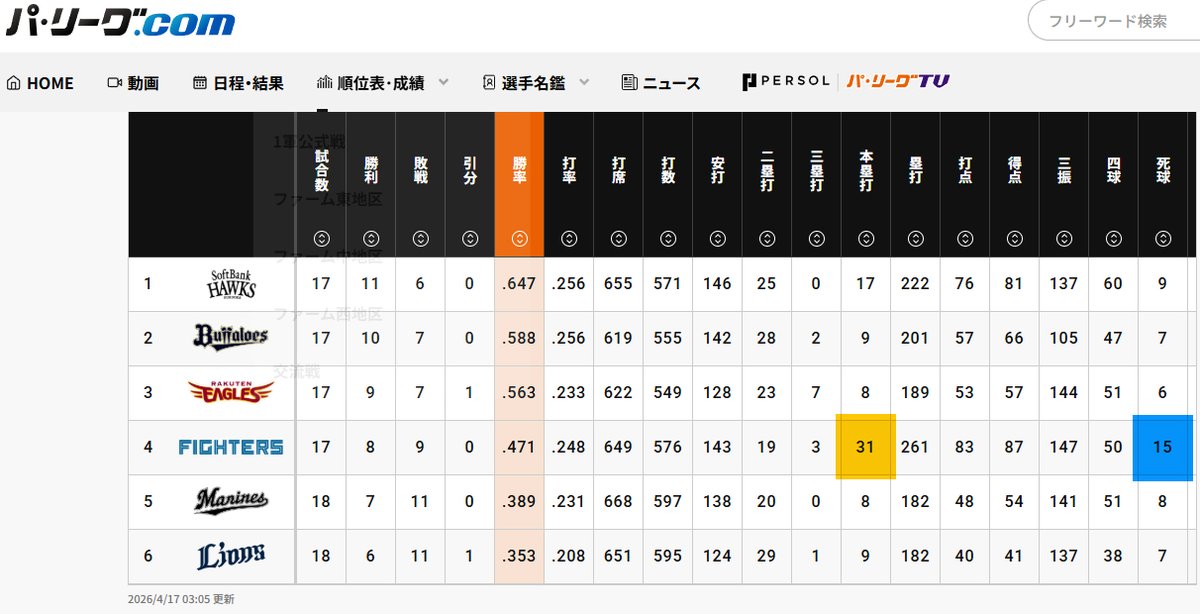Select 交流戦 in the dropdown list
1200x614 pixels.
[x=298, y=371]
